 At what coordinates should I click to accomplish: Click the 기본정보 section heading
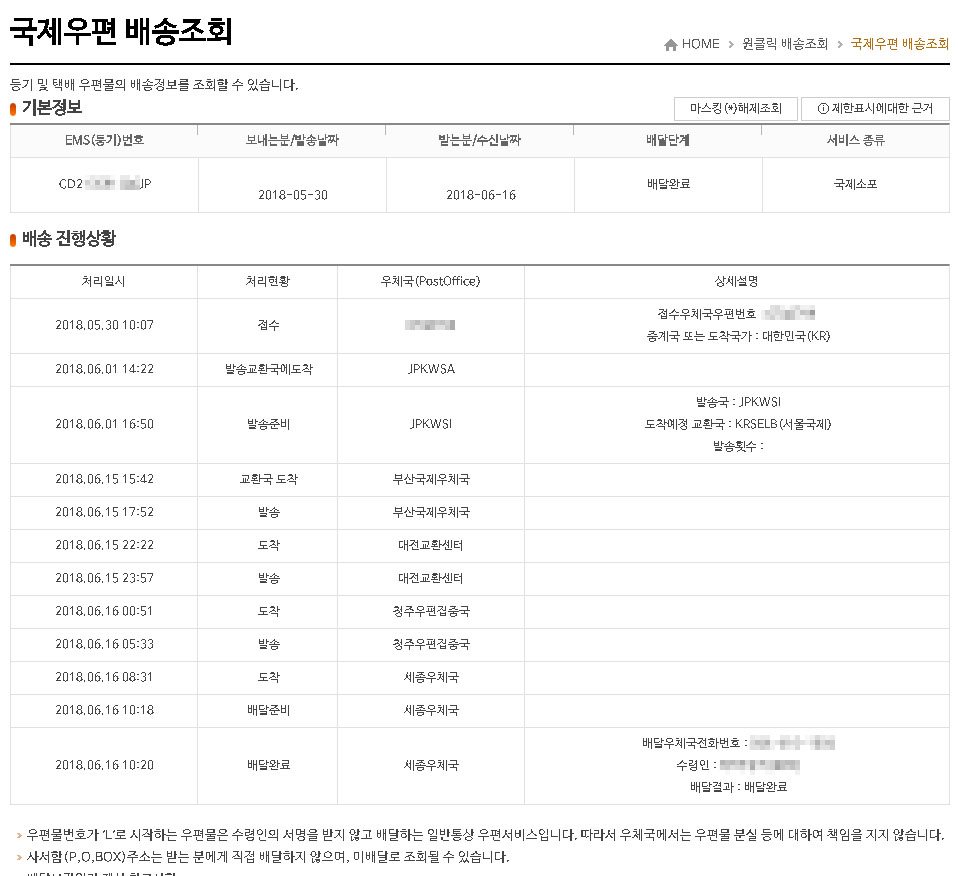(x=51, y=108)
